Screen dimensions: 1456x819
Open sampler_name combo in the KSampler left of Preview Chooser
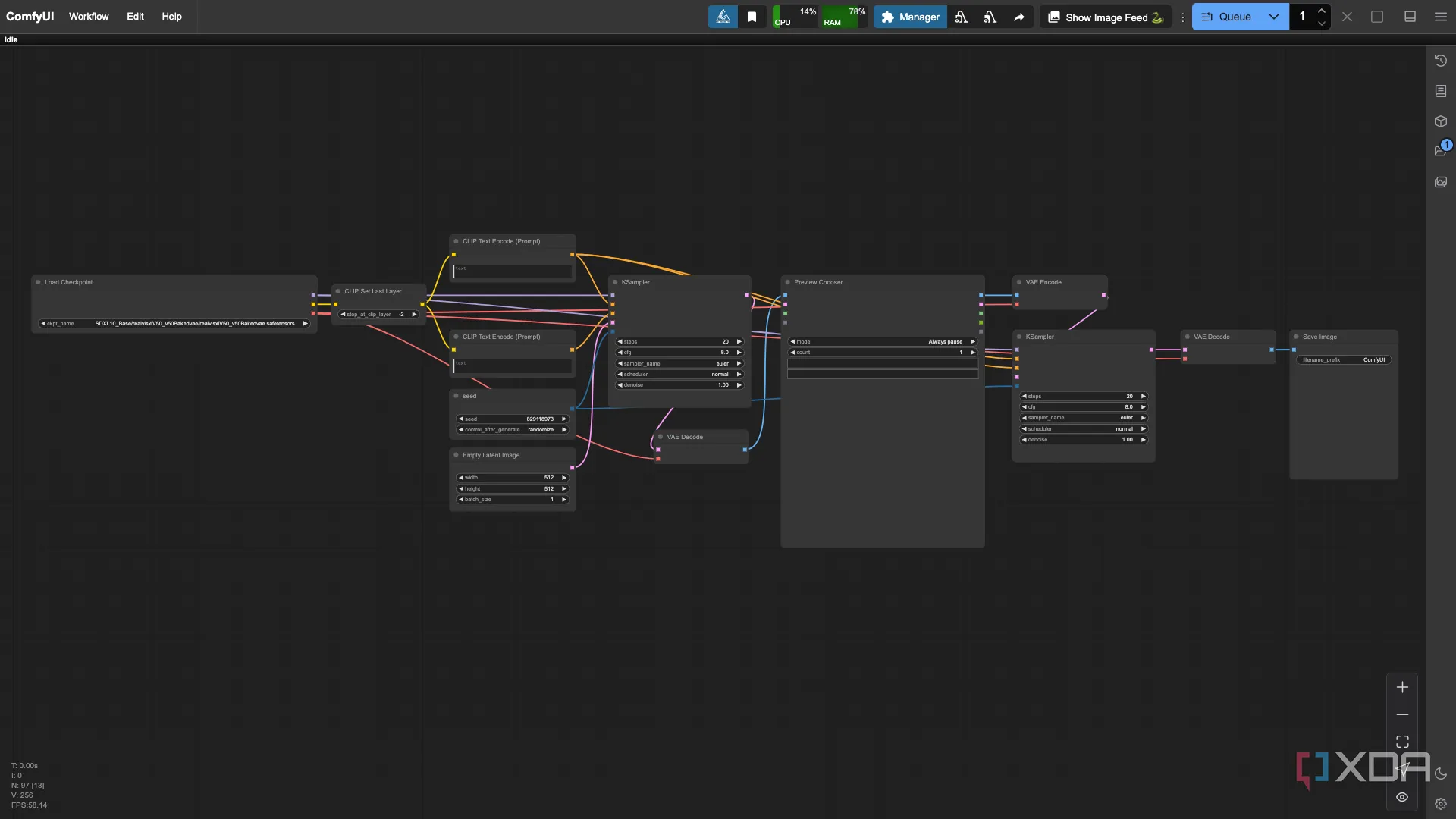tap(679, 364)
